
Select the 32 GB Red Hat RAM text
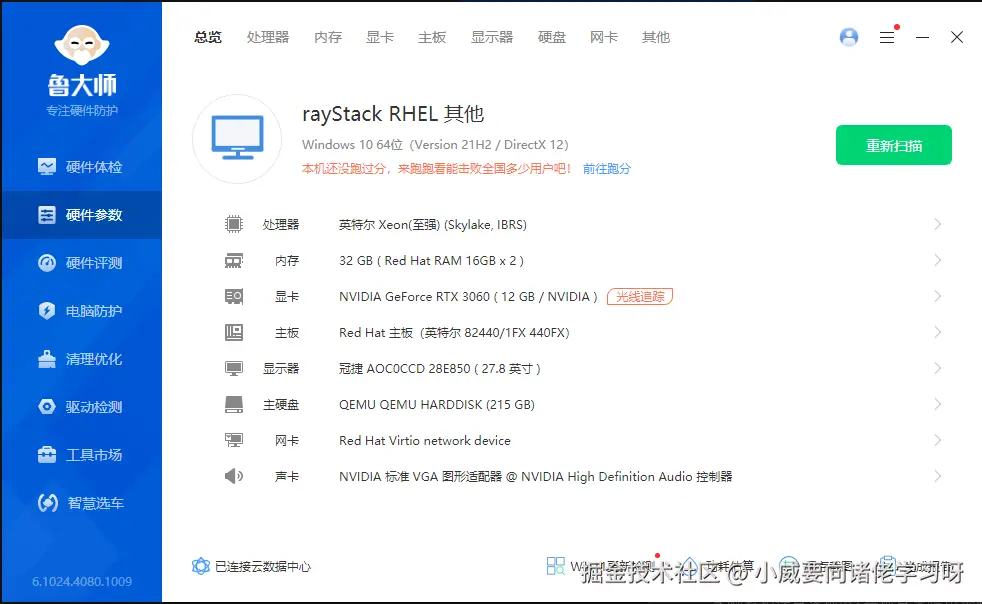tap(432, 261)
